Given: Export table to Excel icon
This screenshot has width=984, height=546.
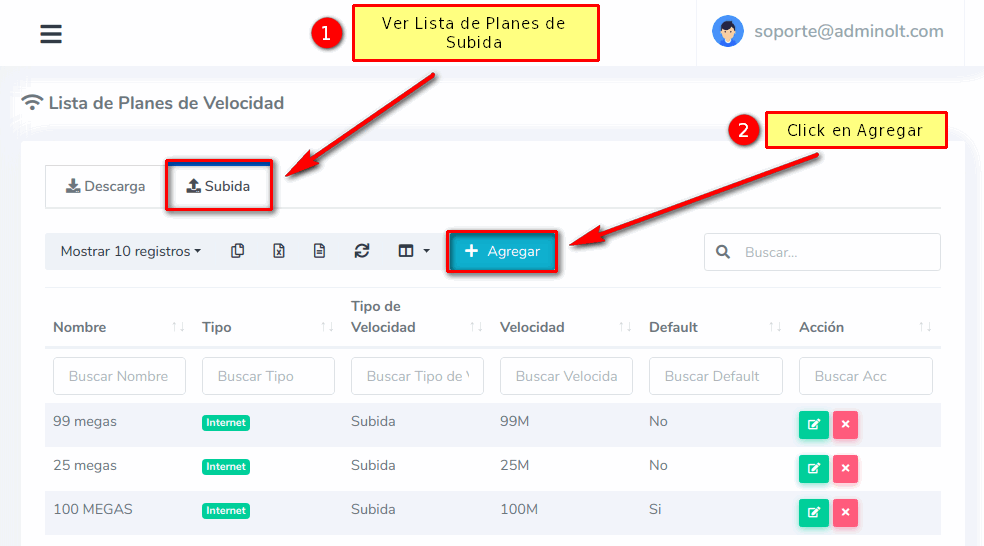Looking at the screenshot, I should 279,251.
